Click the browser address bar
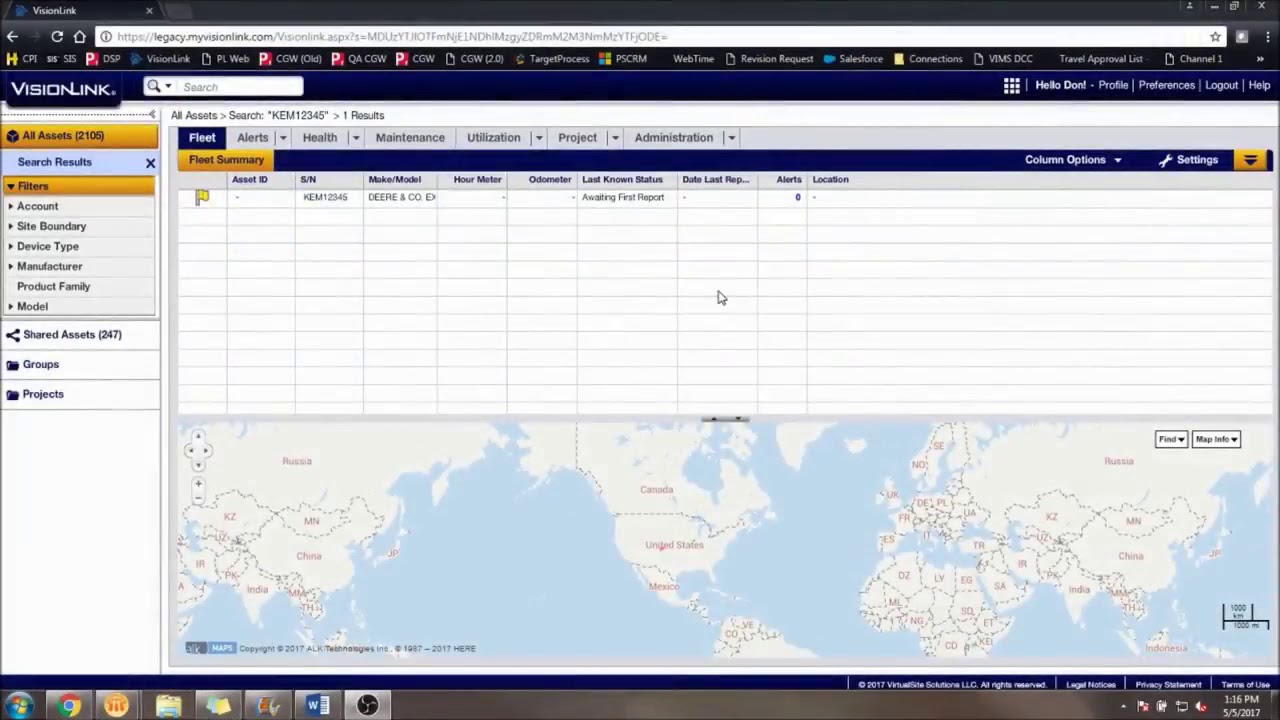The height and width of the screenshot is (720, 1280). click(x=650, y=37)
